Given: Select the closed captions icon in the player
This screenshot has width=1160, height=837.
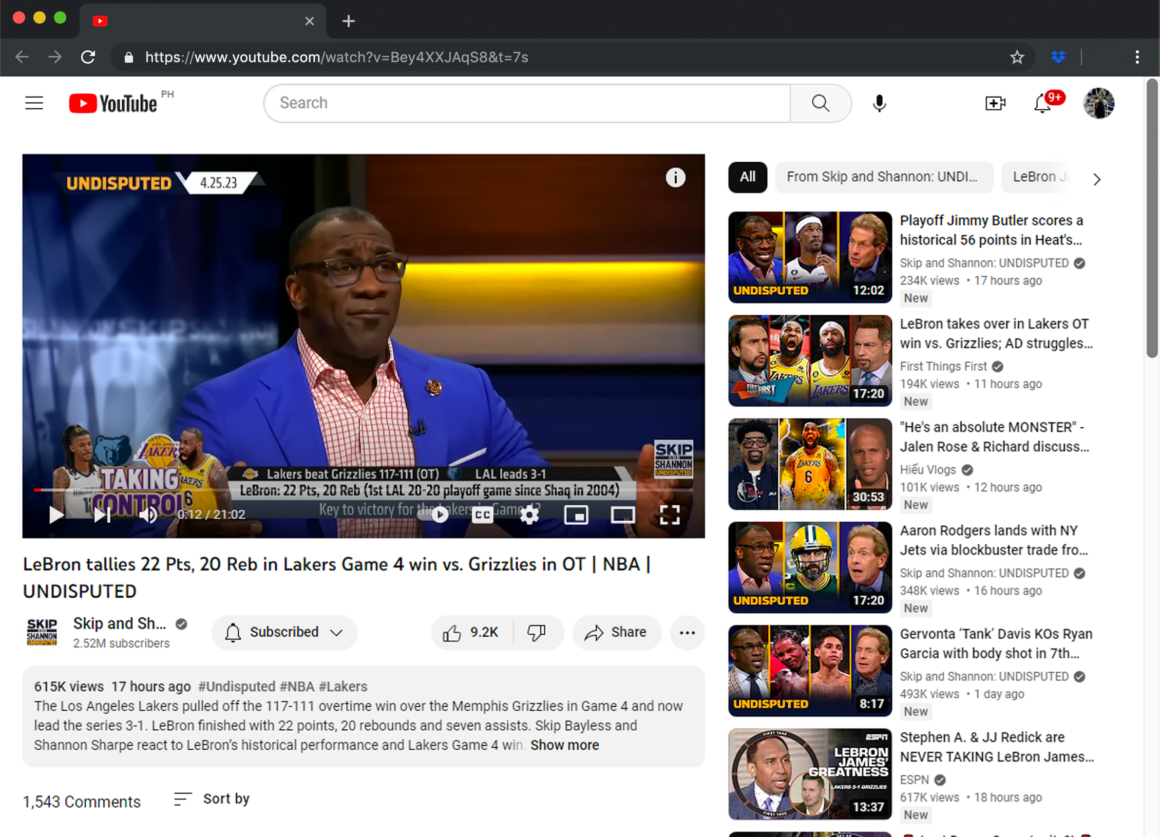Looking at the screenshot, I should tap(482, 514).
